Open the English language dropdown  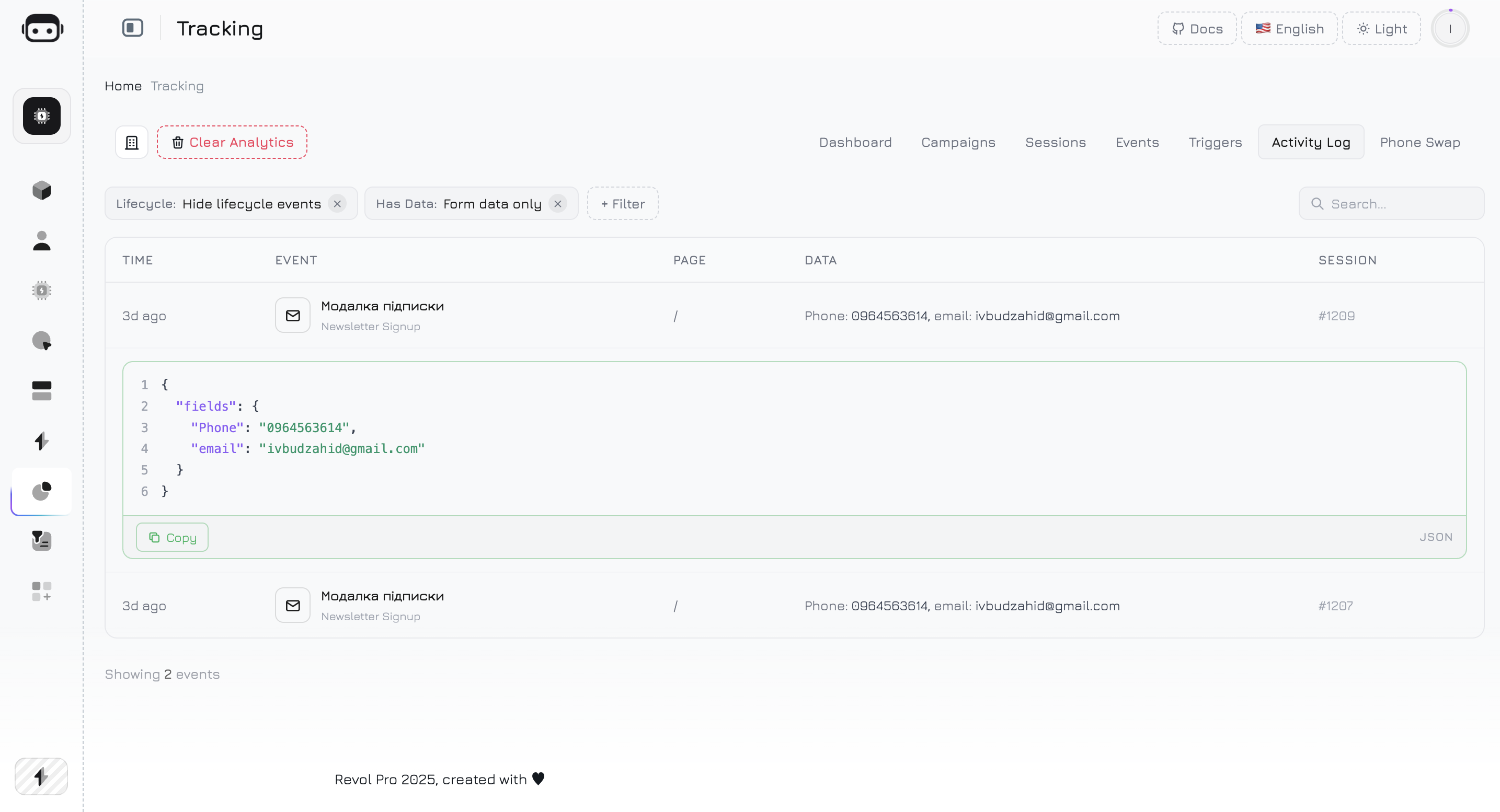pos(1289,29)
